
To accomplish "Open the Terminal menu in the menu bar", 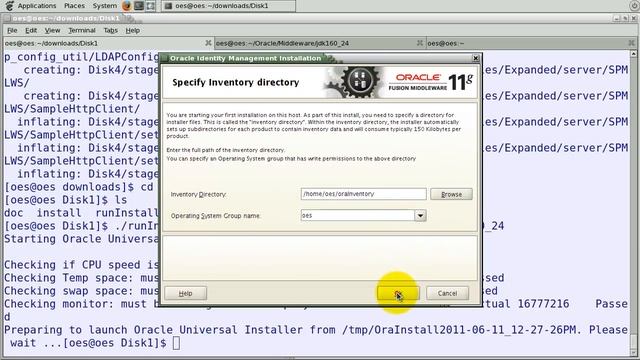I will click(x=82, y=30).
